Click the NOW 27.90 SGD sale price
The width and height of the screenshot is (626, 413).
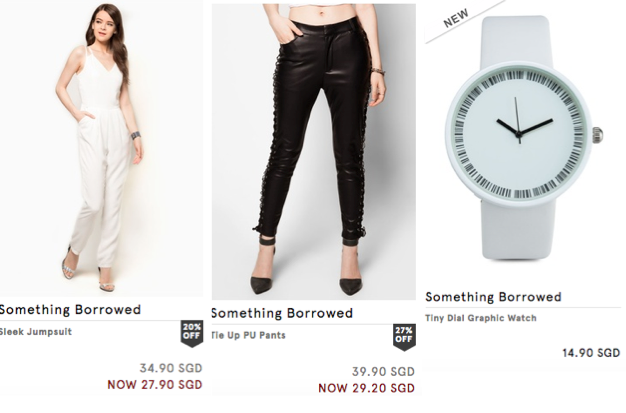tap(155, 385)
